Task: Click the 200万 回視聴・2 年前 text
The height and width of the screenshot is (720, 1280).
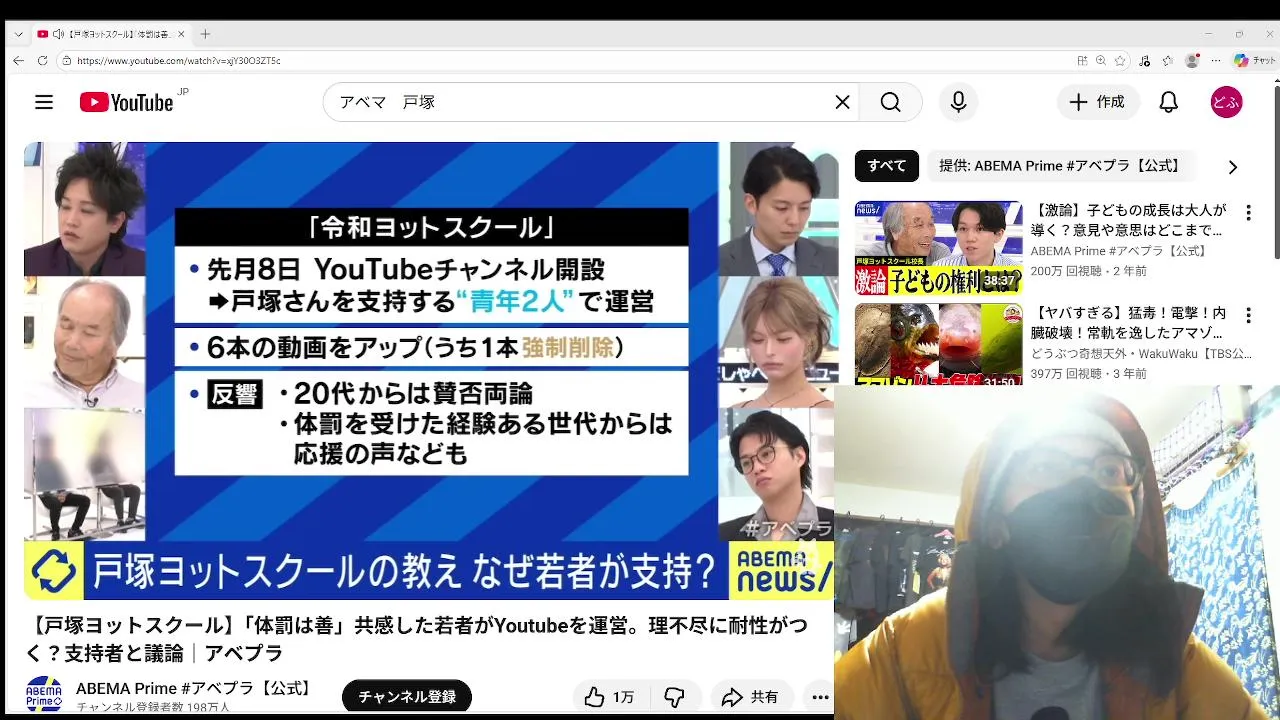Action: (1089, 271)
